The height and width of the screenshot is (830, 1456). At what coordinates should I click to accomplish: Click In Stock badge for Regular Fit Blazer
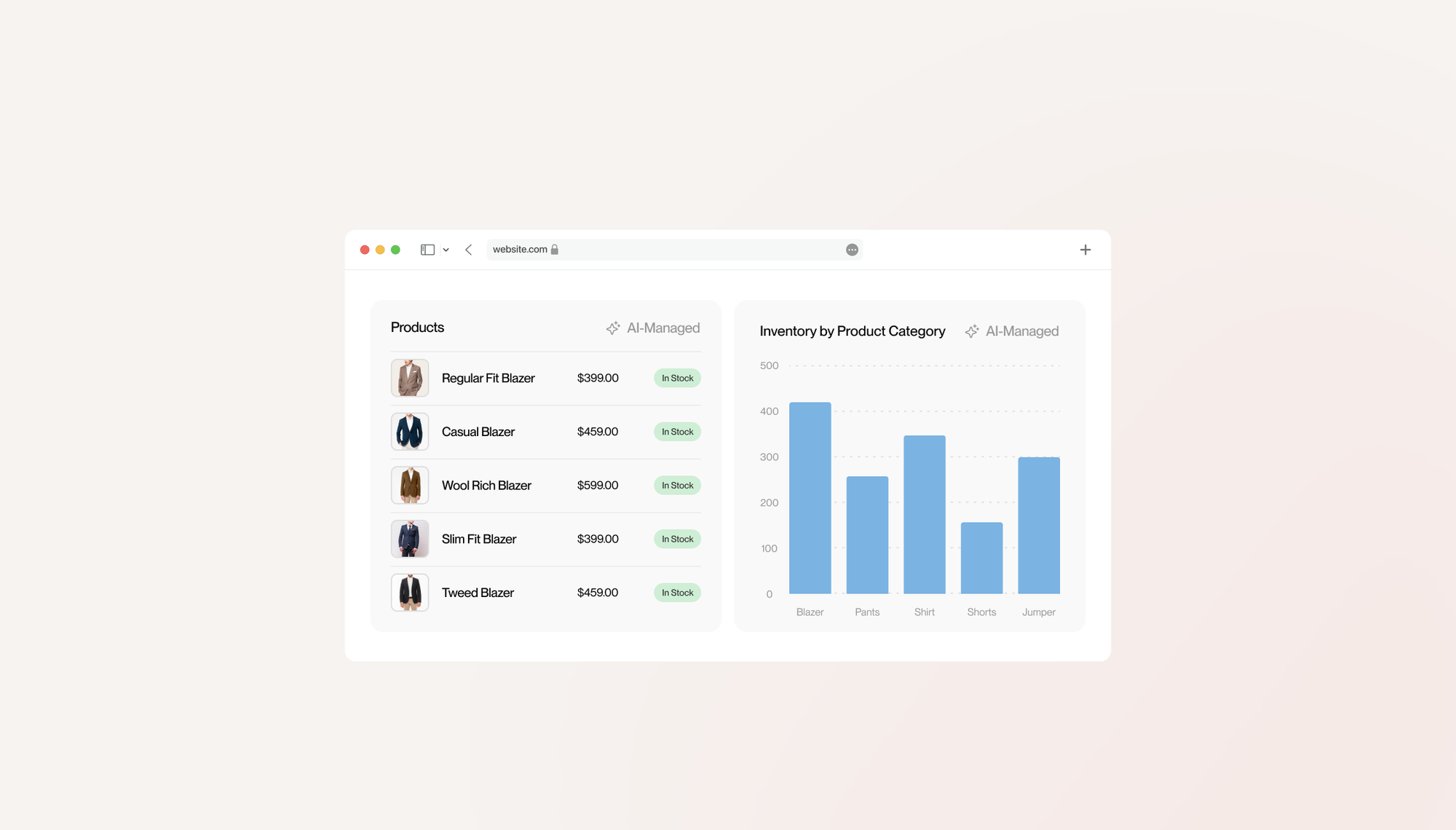pos(677,378)
